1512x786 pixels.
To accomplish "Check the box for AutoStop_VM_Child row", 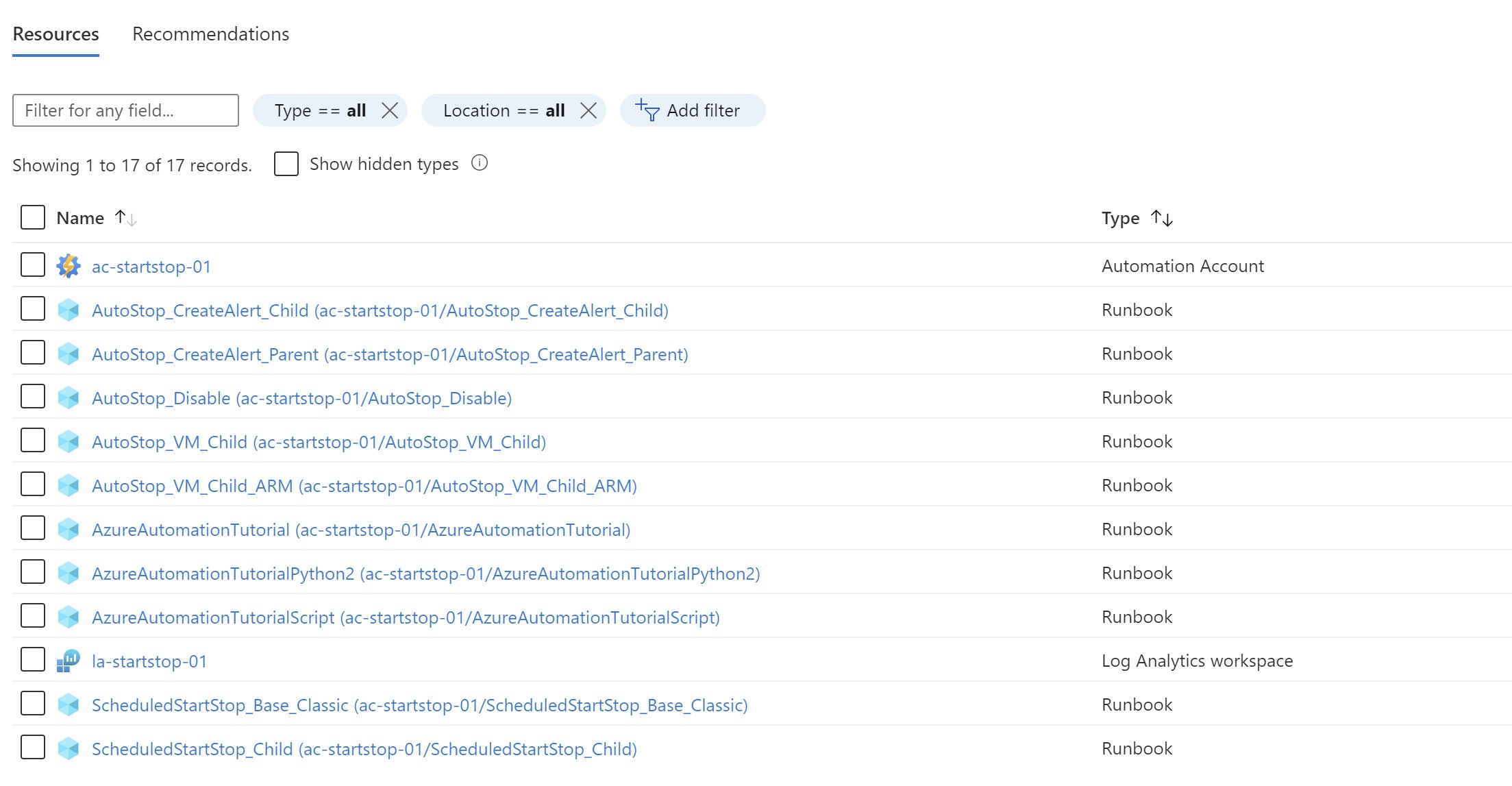I will 33,440.
